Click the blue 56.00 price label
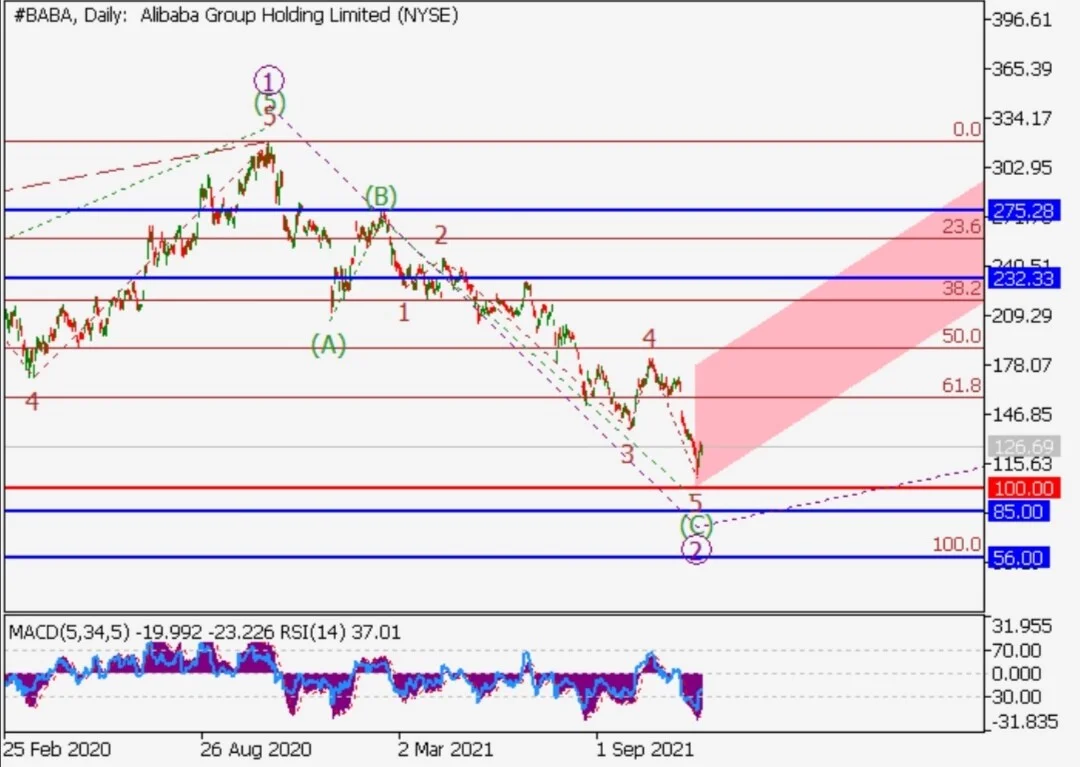The image size is (1080, 767). (x=1018, y=558)
